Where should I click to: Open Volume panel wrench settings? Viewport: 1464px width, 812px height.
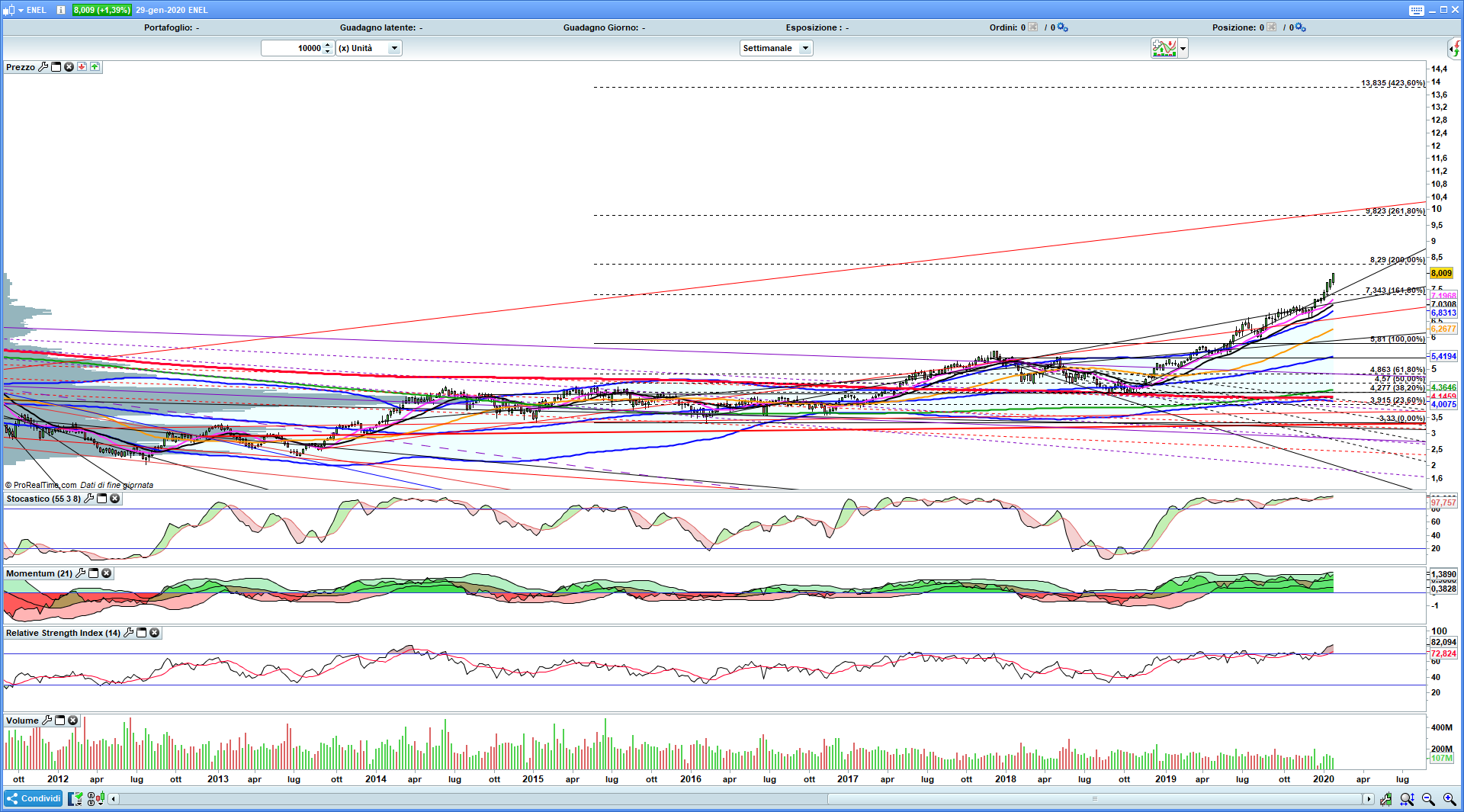point(47,721)
